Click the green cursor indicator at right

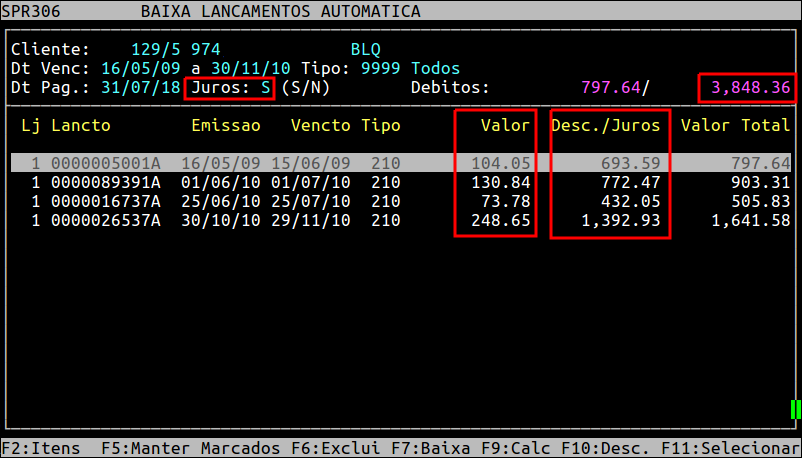pyautogui.click(x=796, y=409)
